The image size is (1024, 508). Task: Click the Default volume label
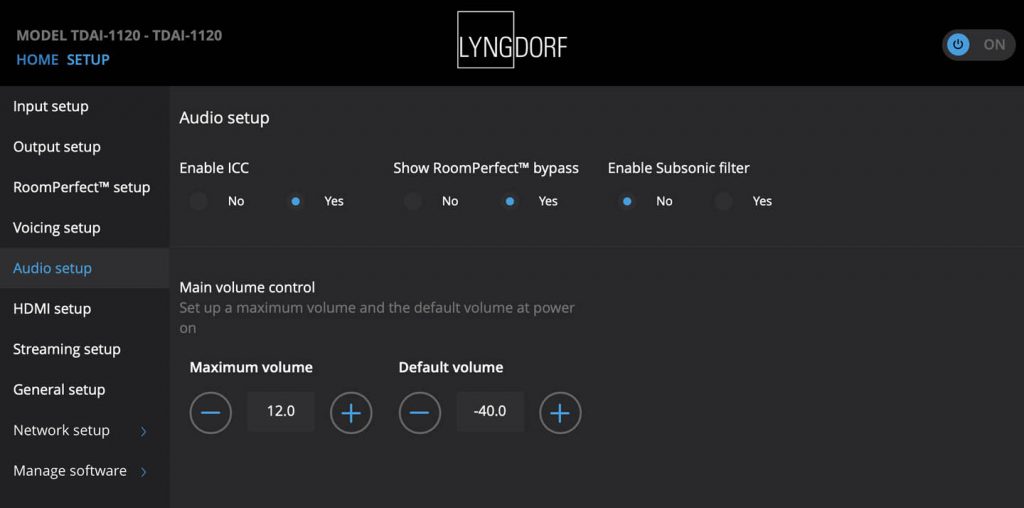pyautogui.click(x=451, y=368)
